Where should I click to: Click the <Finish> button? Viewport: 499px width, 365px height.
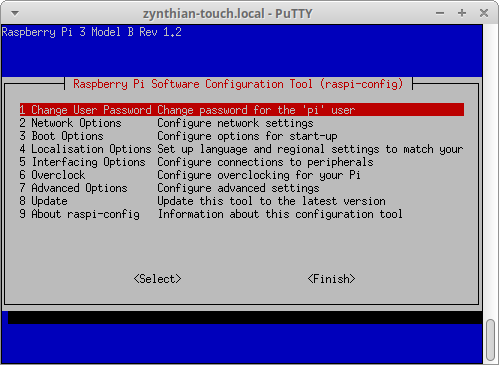331,279
